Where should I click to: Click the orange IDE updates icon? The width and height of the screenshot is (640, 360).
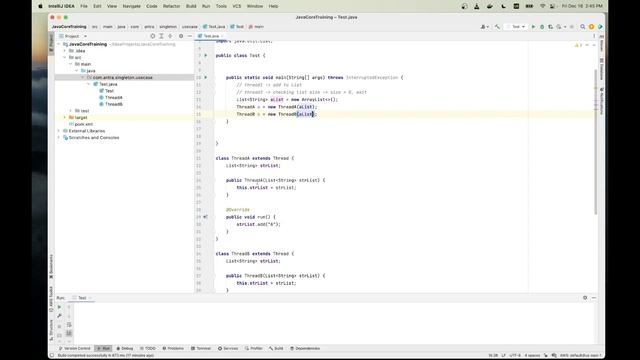(591, 27)
